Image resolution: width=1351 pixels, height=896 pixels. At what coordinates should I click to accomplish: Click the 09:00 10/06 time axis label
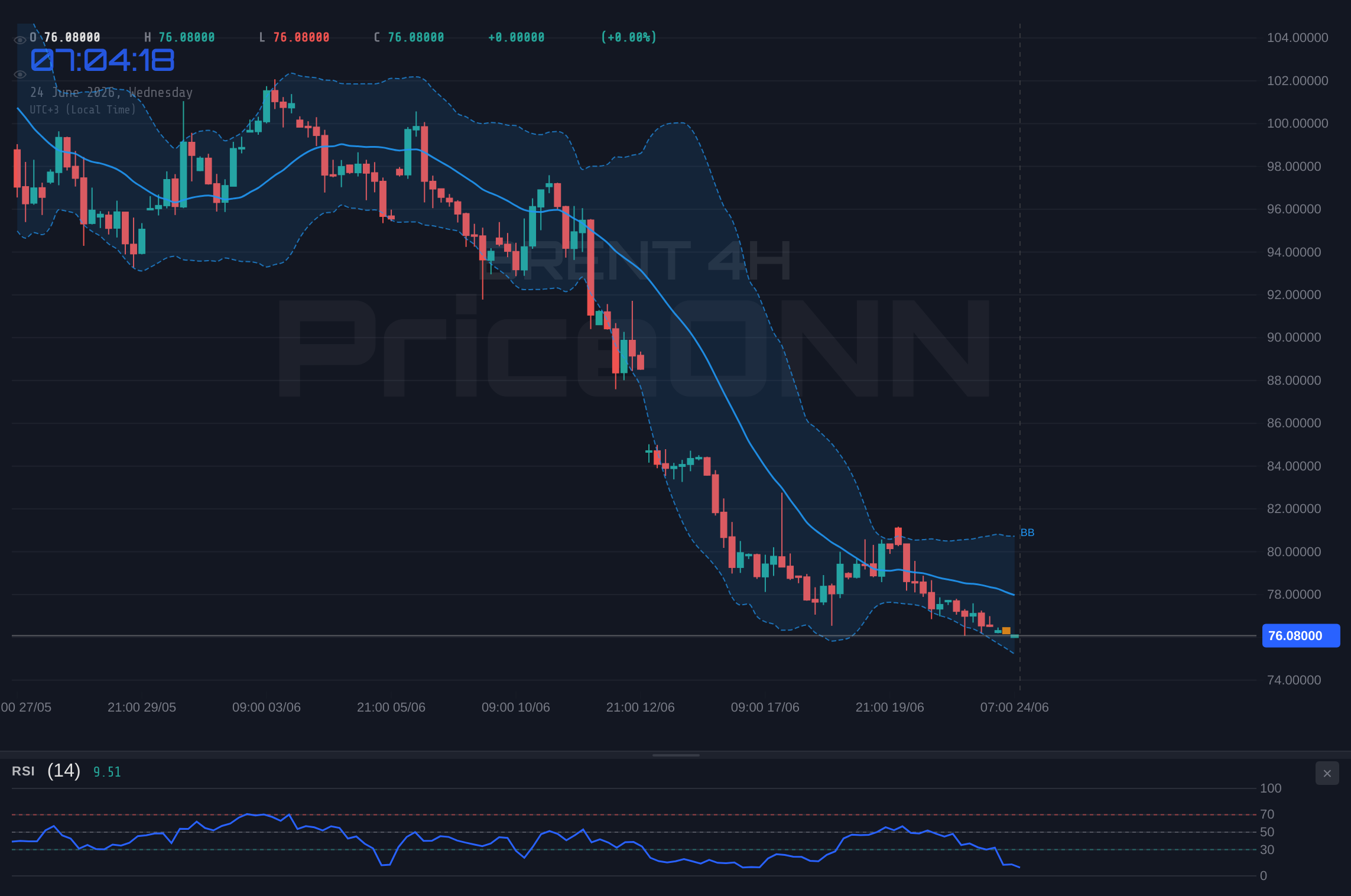pyautogui.click(x=516, y=707)
